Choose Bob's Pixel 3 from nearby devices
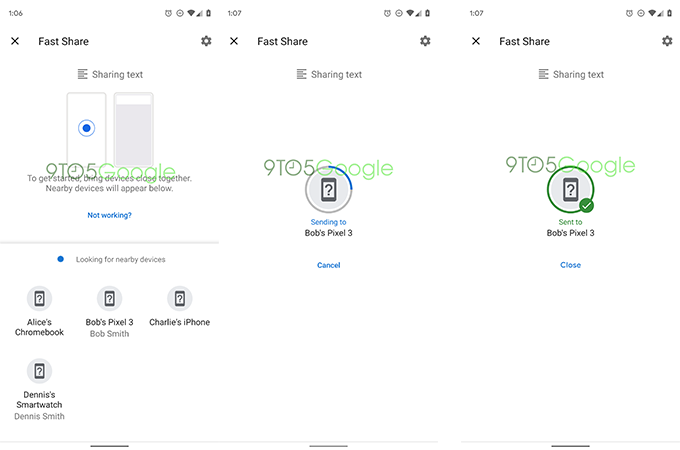The width and height of the screenshot is (680, 450). point(110,299)
